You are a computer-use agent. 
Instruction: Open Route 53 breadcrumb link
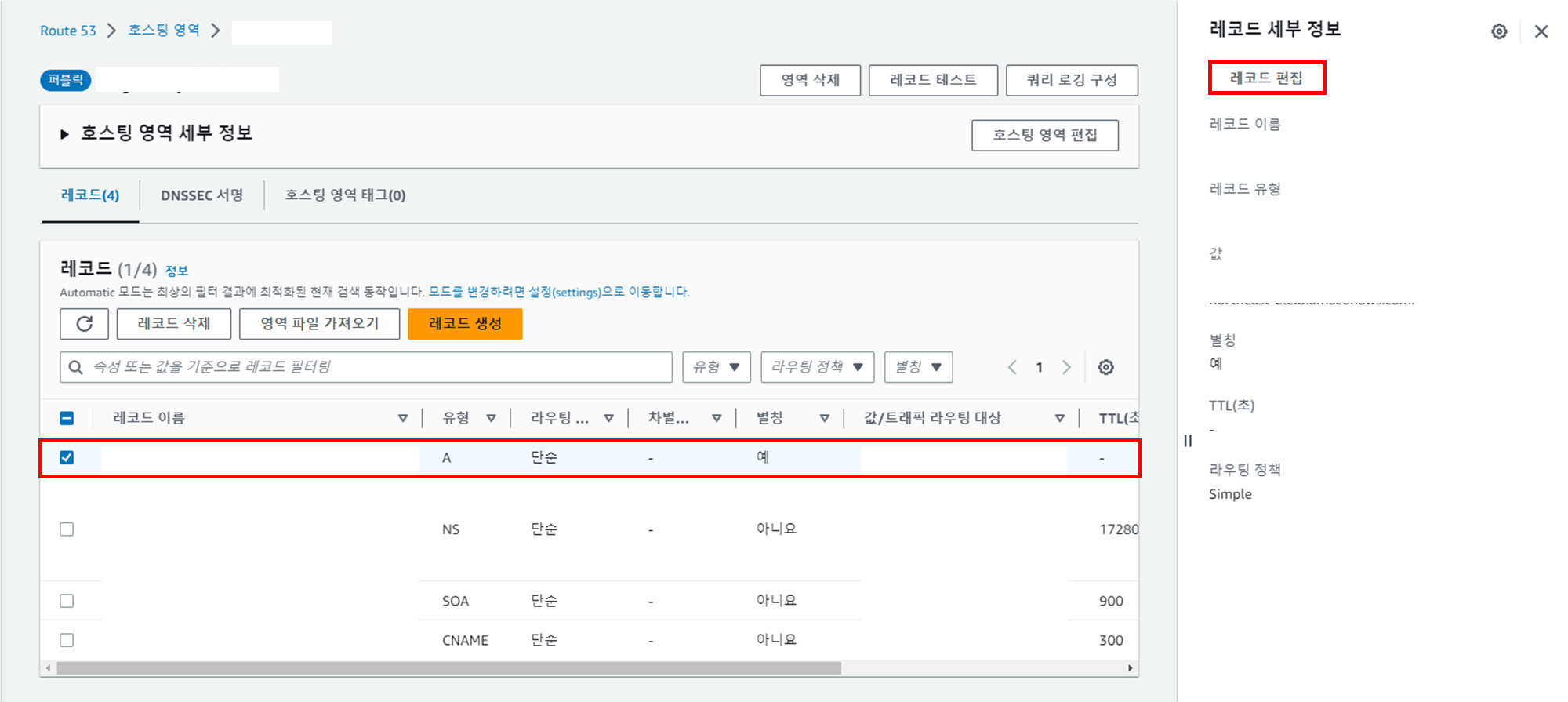click(68, 31)
